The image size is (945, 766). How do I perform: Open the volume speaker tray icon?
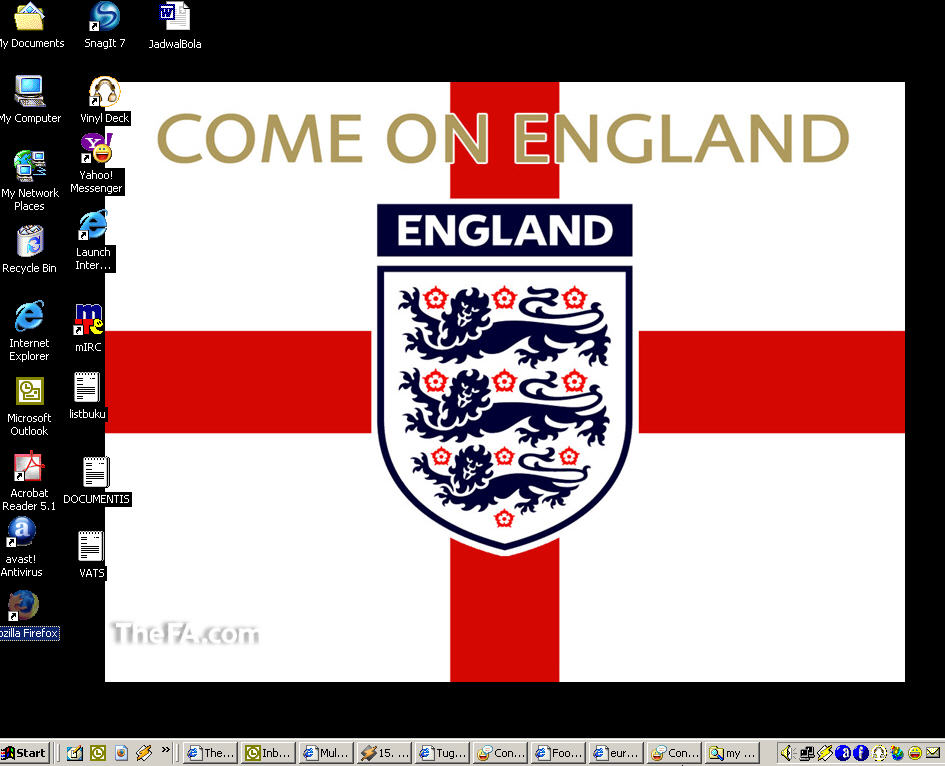[x=788, y=753]
